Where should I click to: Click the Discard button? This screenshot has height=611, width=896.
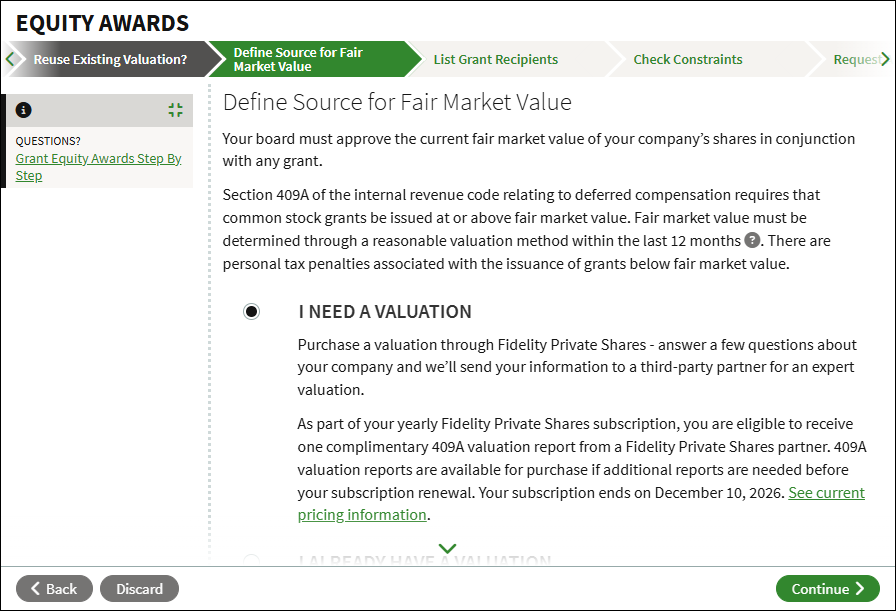(139, 589)
